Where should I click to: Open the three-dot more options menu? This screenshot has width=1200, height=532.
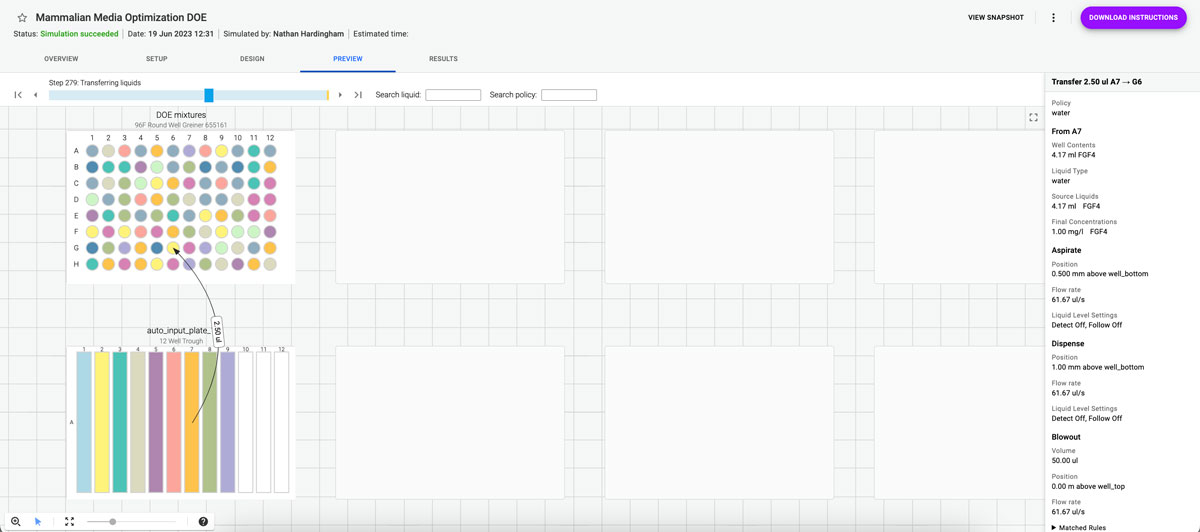[x=1053, y=18]
